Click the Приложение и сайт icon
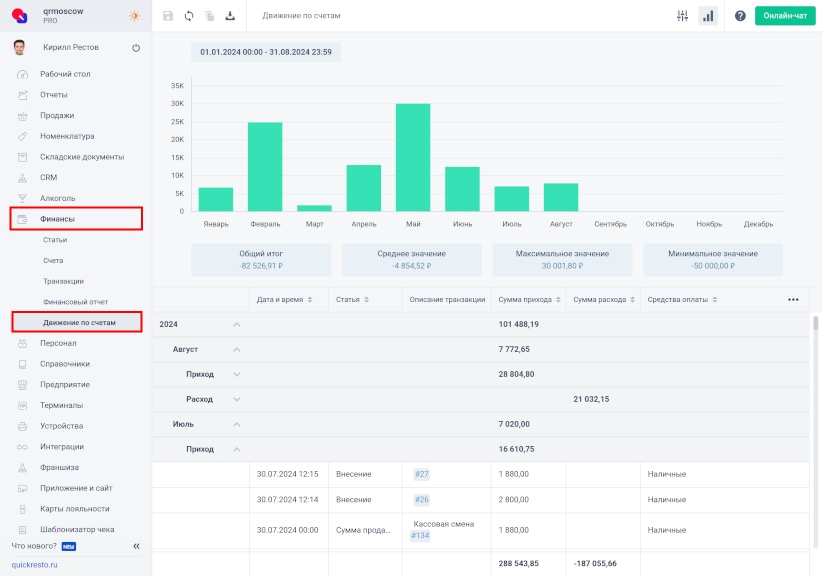The width and height of the screenshot is (822, 576). (x=22, y=488)
